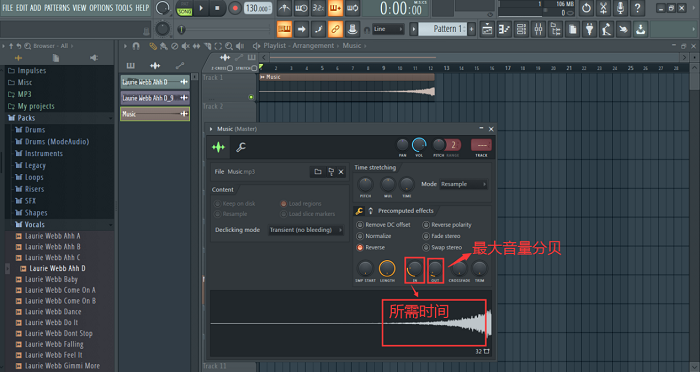Open the mixer icon in toolbar

538,29
